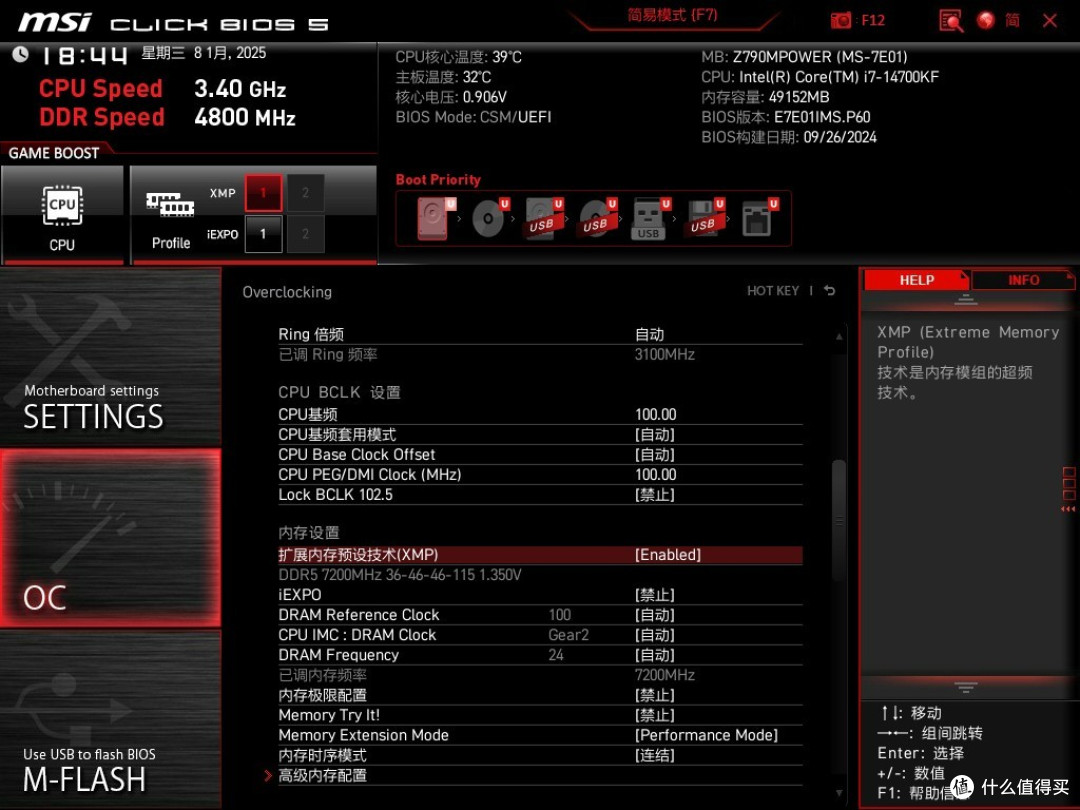Enable iEXPO profile 2

305,234
